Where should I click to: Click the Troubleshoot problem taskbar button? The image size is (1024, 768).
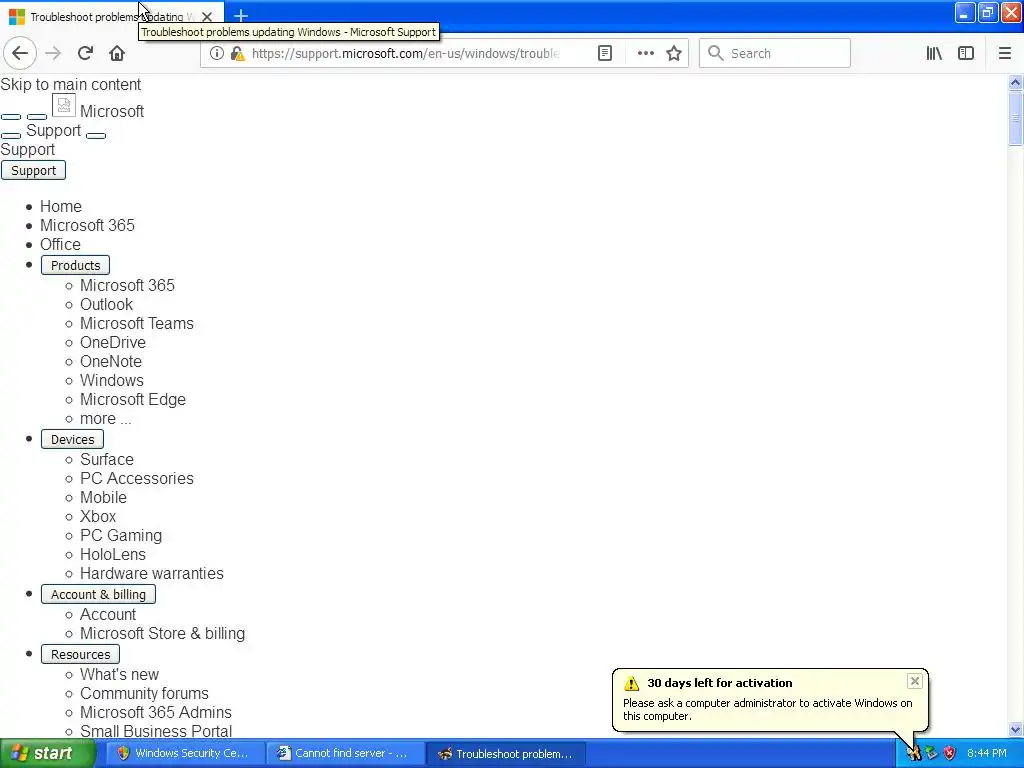pos(506,753)
